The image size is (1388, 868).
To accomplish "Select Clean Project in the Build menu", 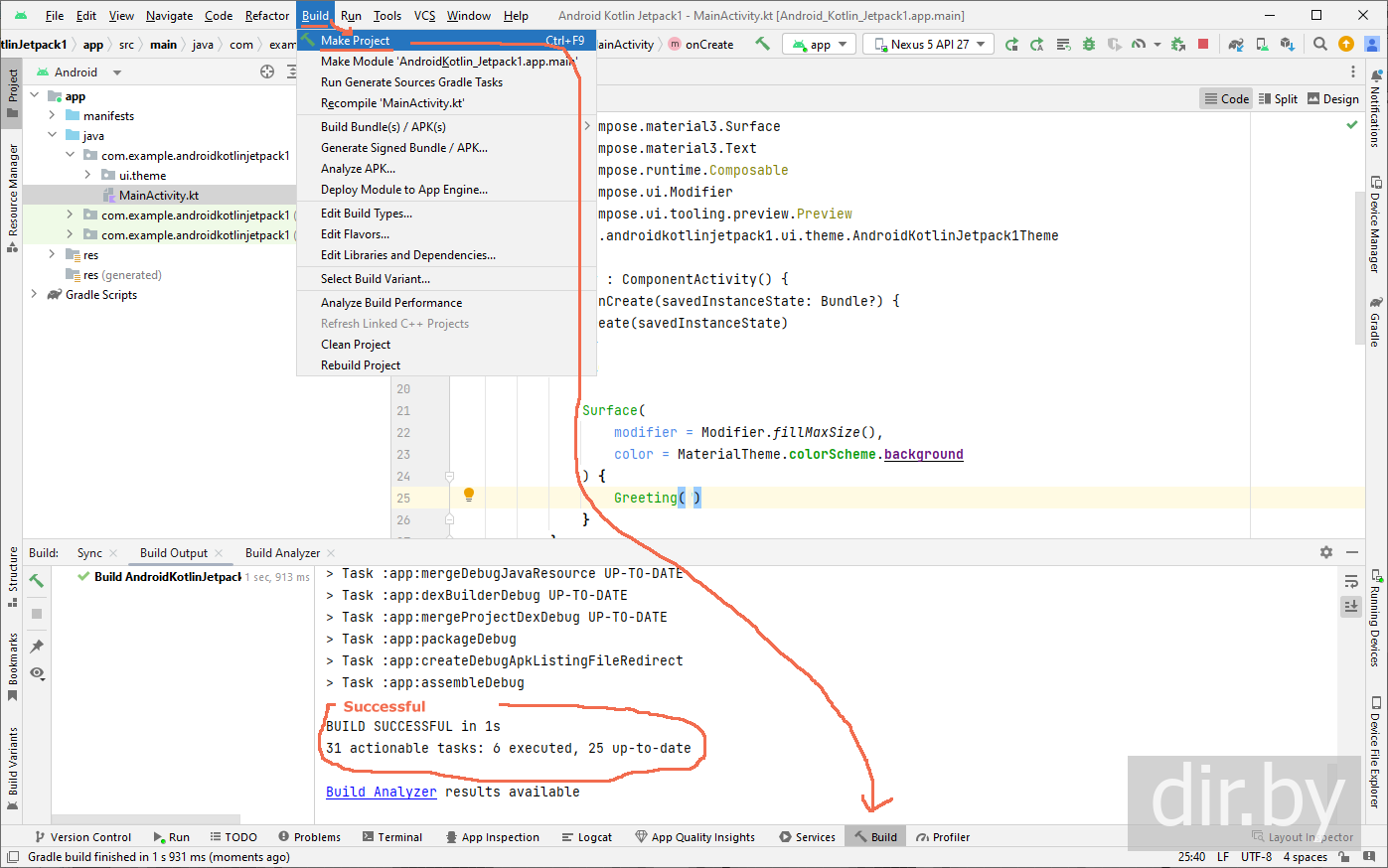I will click(x=356, y=345).
